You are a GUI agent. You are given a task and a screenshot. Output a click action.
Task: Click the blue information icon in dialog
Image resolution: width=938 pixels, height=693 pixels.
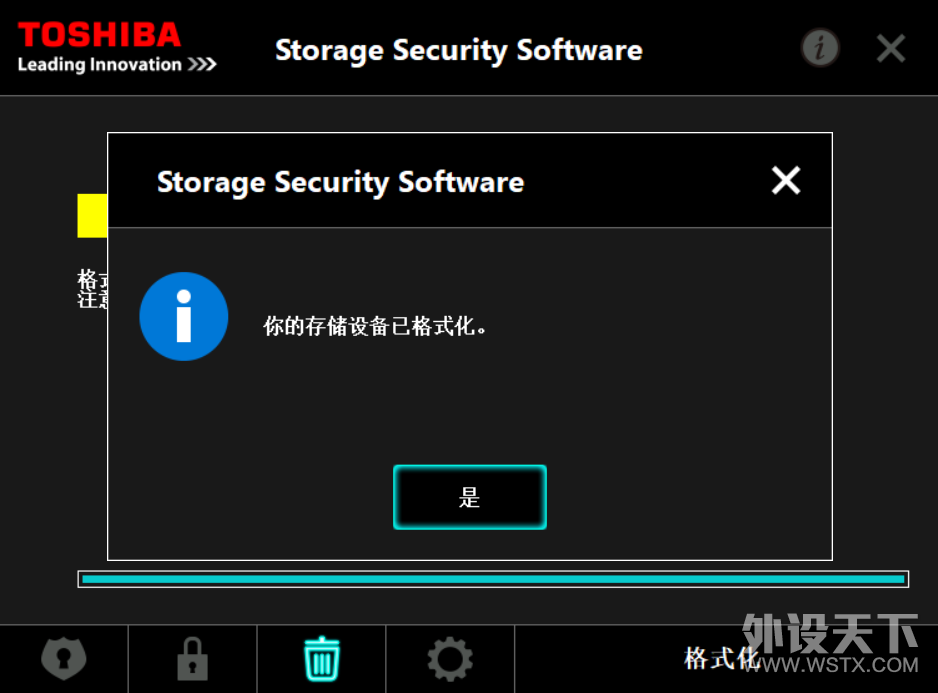pyautogui.click(x=184, y=317)
